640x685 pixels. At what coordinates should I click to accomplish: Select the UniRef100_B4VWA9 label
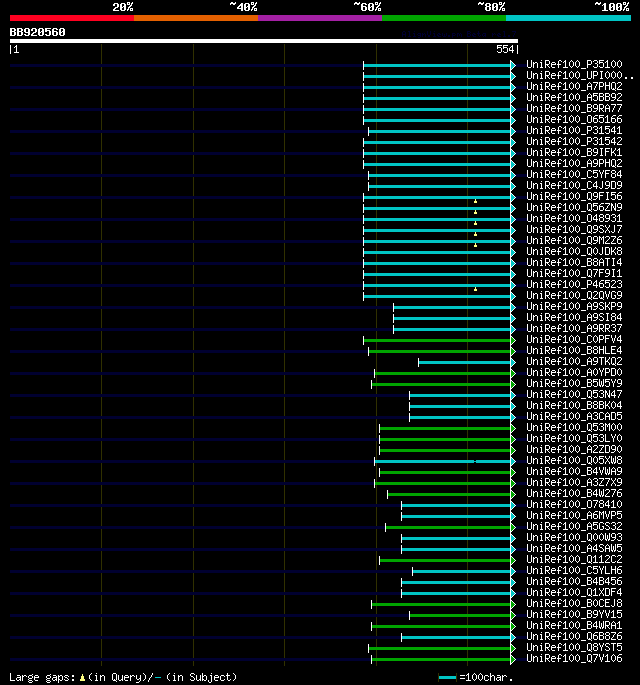coord(574,472)
